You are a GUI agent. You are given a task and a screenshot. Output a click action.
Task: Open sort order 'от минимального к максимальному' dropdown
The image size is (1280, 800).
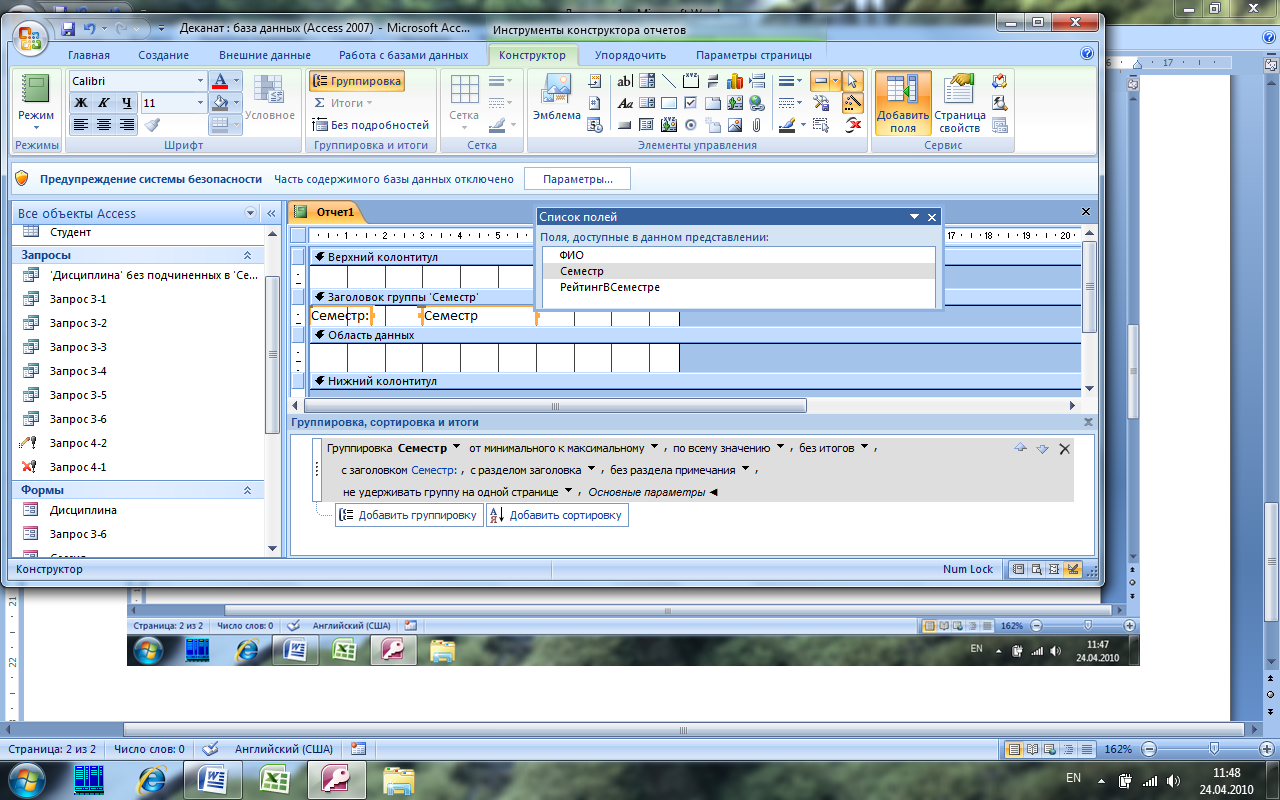(654, 448)
